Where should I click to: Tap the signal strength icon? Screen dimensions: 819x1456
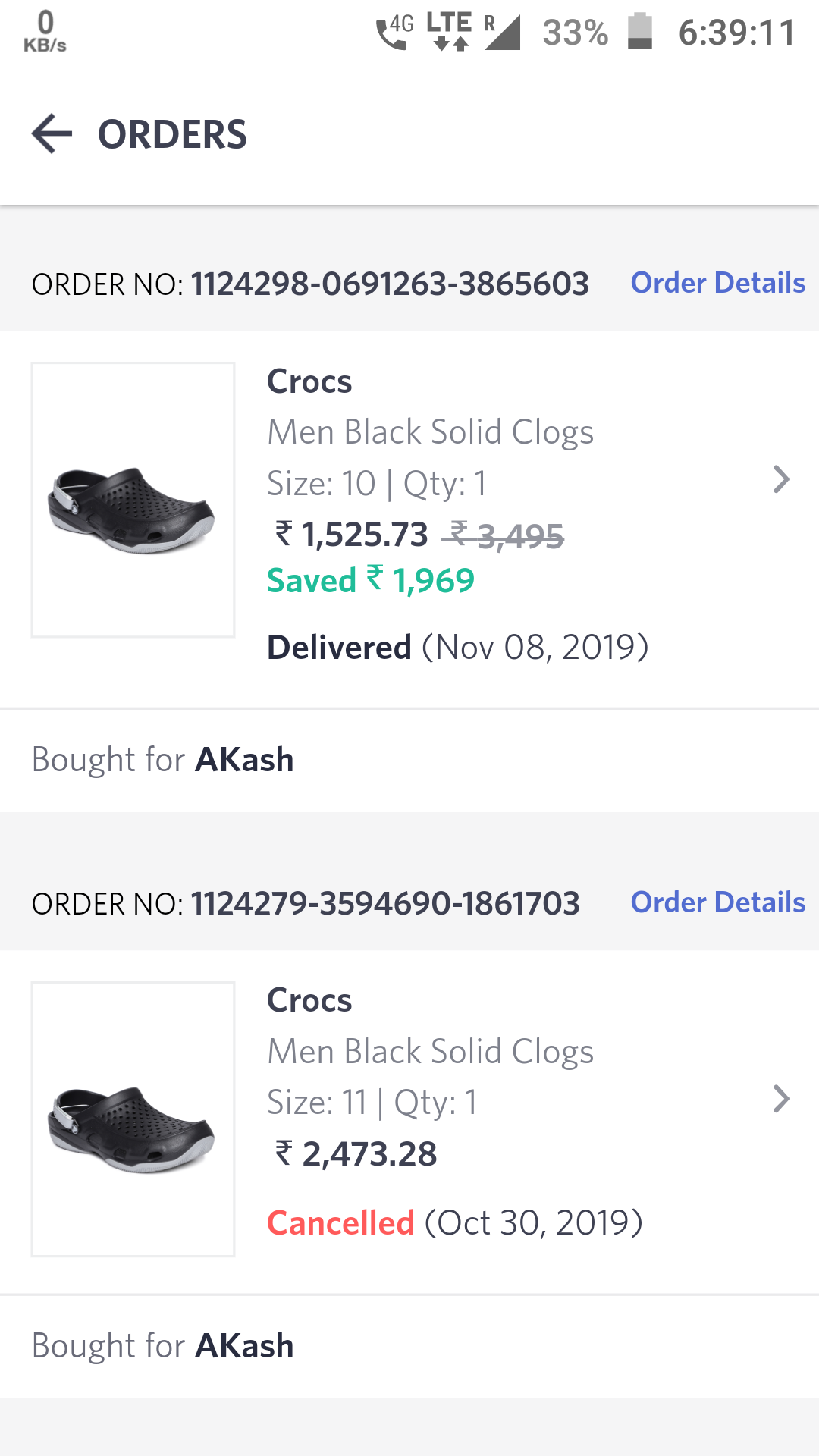502,33
